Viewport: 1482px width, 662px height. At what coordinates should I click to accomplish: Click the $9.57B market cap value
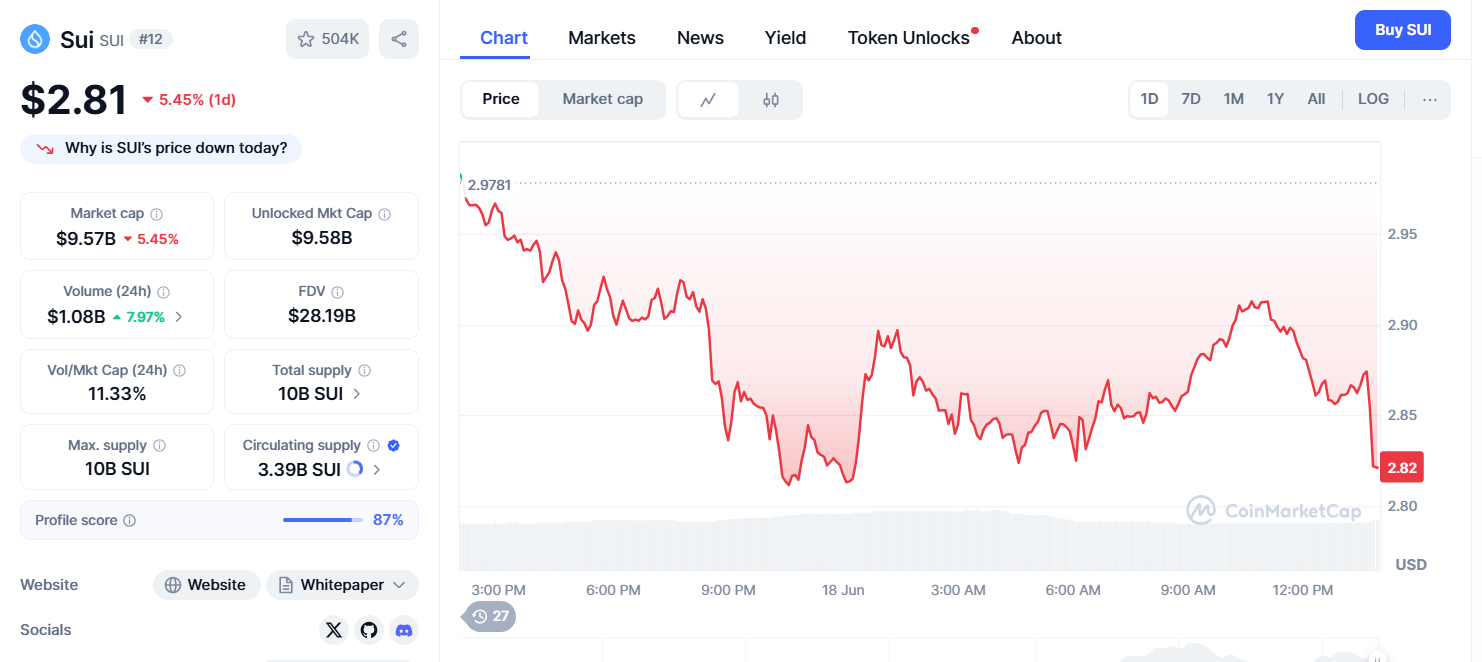(86, 239)
